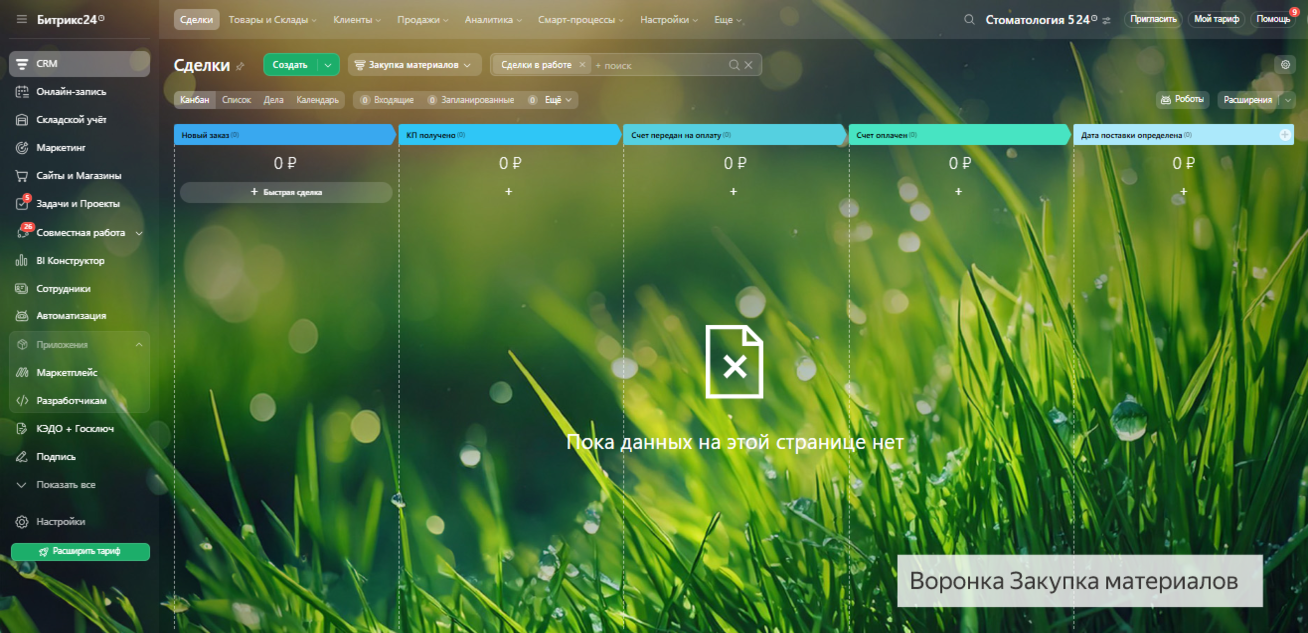Viewport: 1308px width, 633px height.
Task: Open the arrow dropdown next to Создать
Action: click(328, 65)
